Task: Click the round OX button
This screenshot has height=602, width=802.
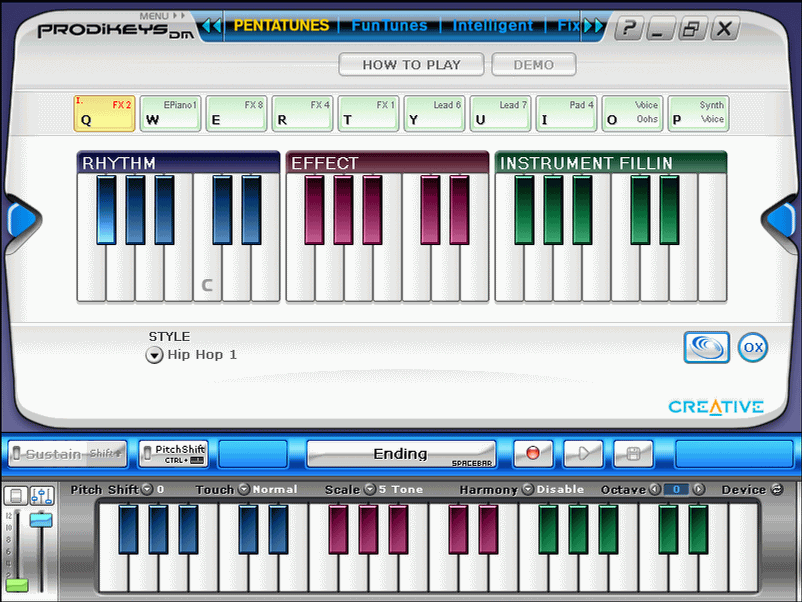Action: [x=753, y=347]
